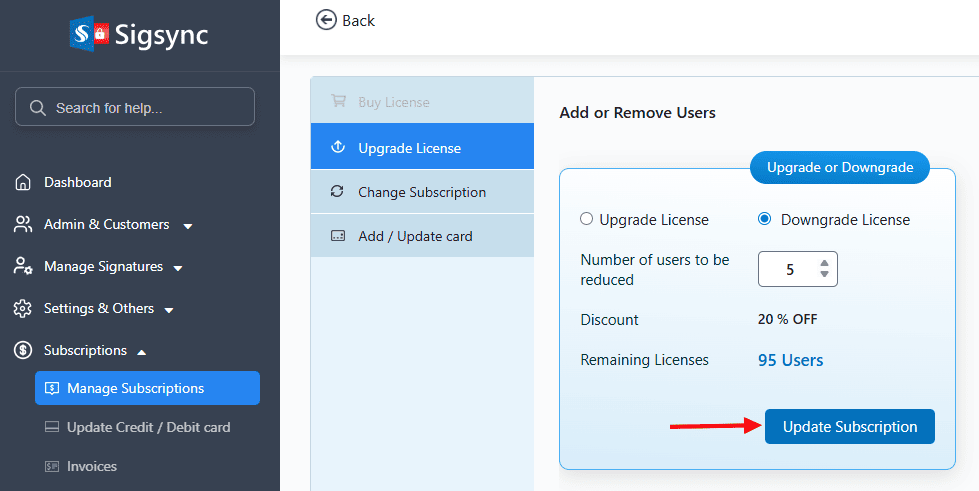Decrease number of users to be reduced

tap(823, 274)
